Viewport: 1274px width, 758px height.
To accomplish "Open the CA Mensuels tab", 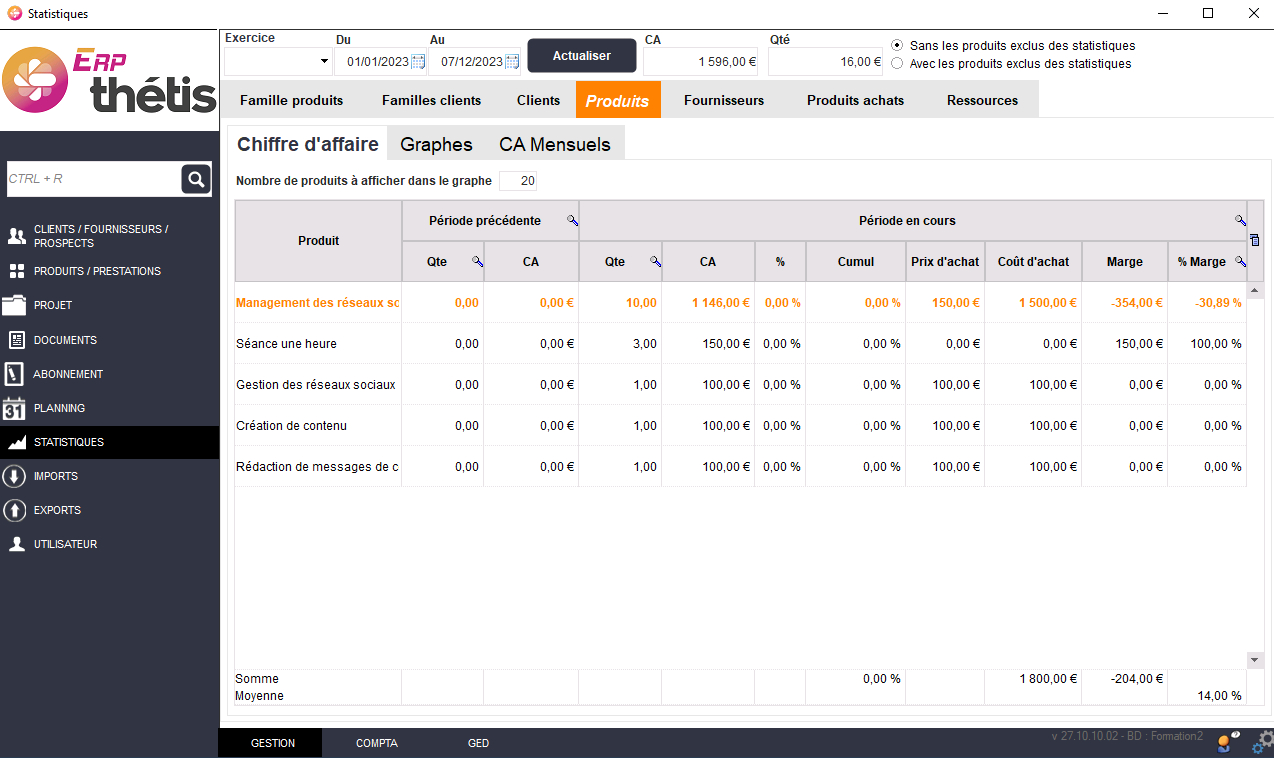I will point(554,144).
